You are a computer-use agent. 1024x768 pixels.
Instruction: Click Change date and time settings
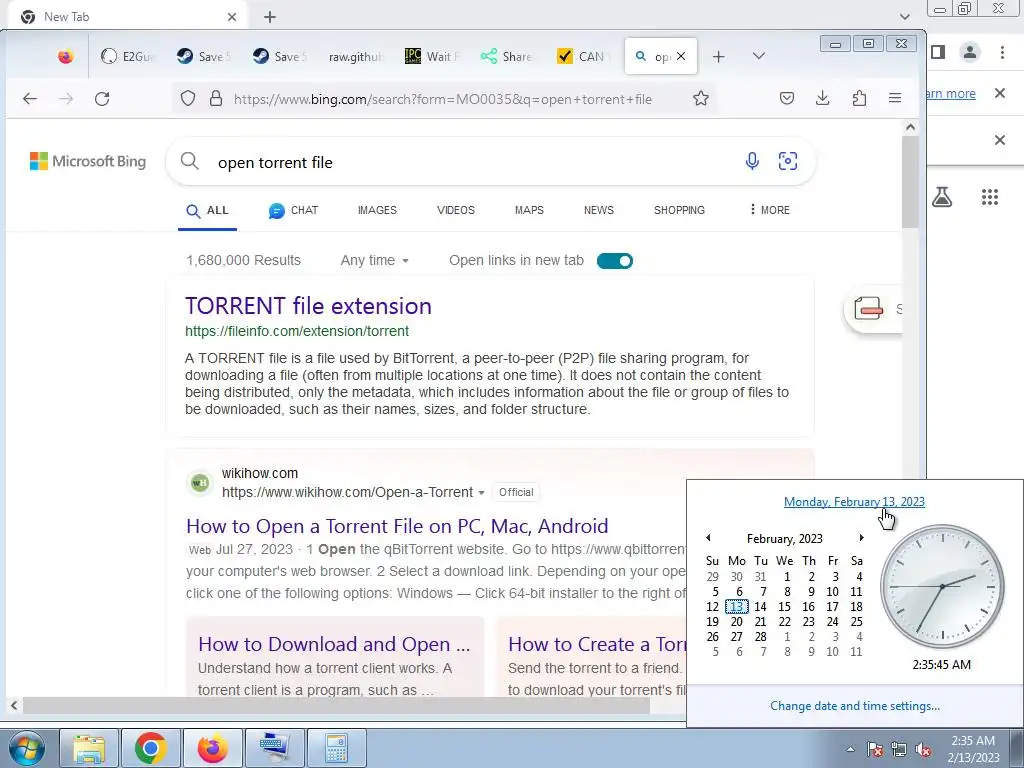855,706
